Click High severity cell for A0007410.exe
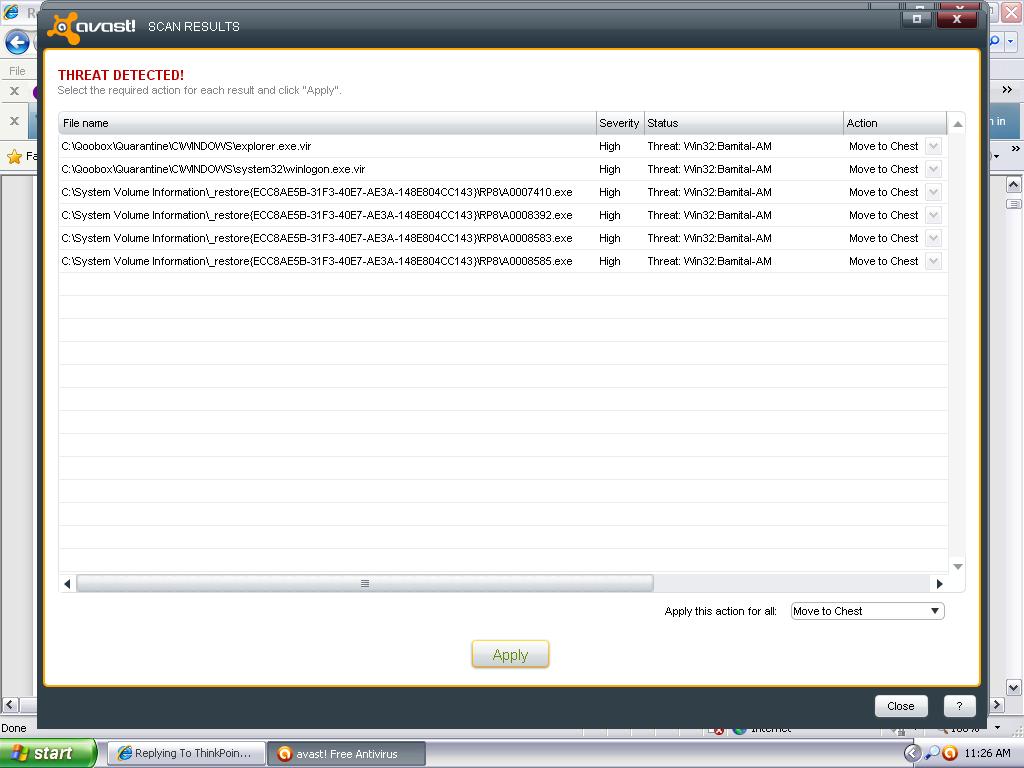Image resolution: width=1024 pixels, height=768 pixels. click(x=609, y=192)
